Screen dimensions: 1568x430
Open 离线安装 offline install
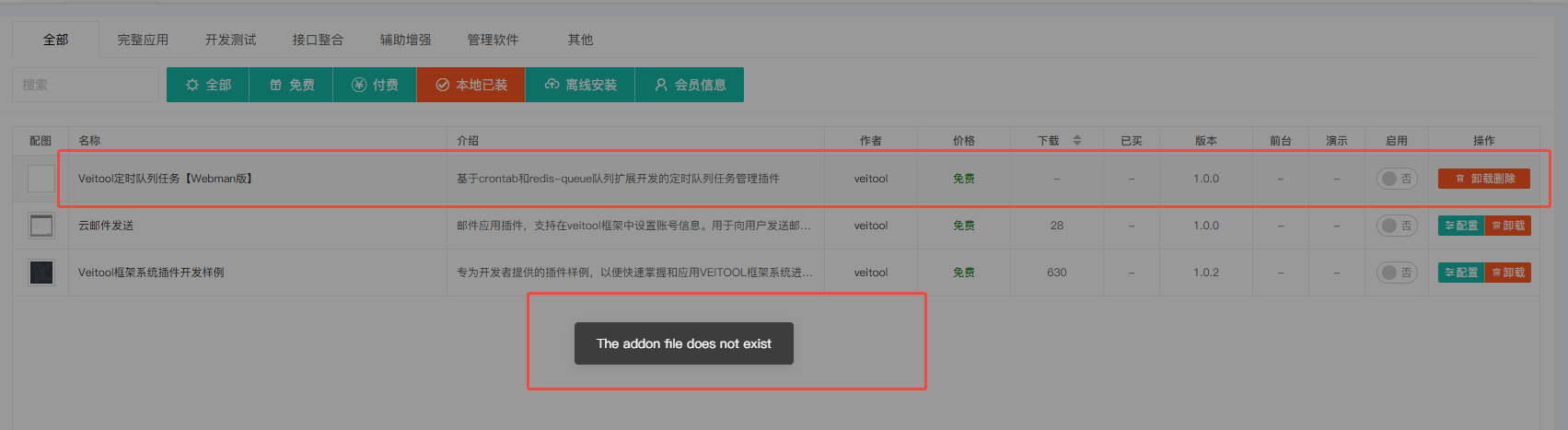pyautogui.click(x=580, y=85)
